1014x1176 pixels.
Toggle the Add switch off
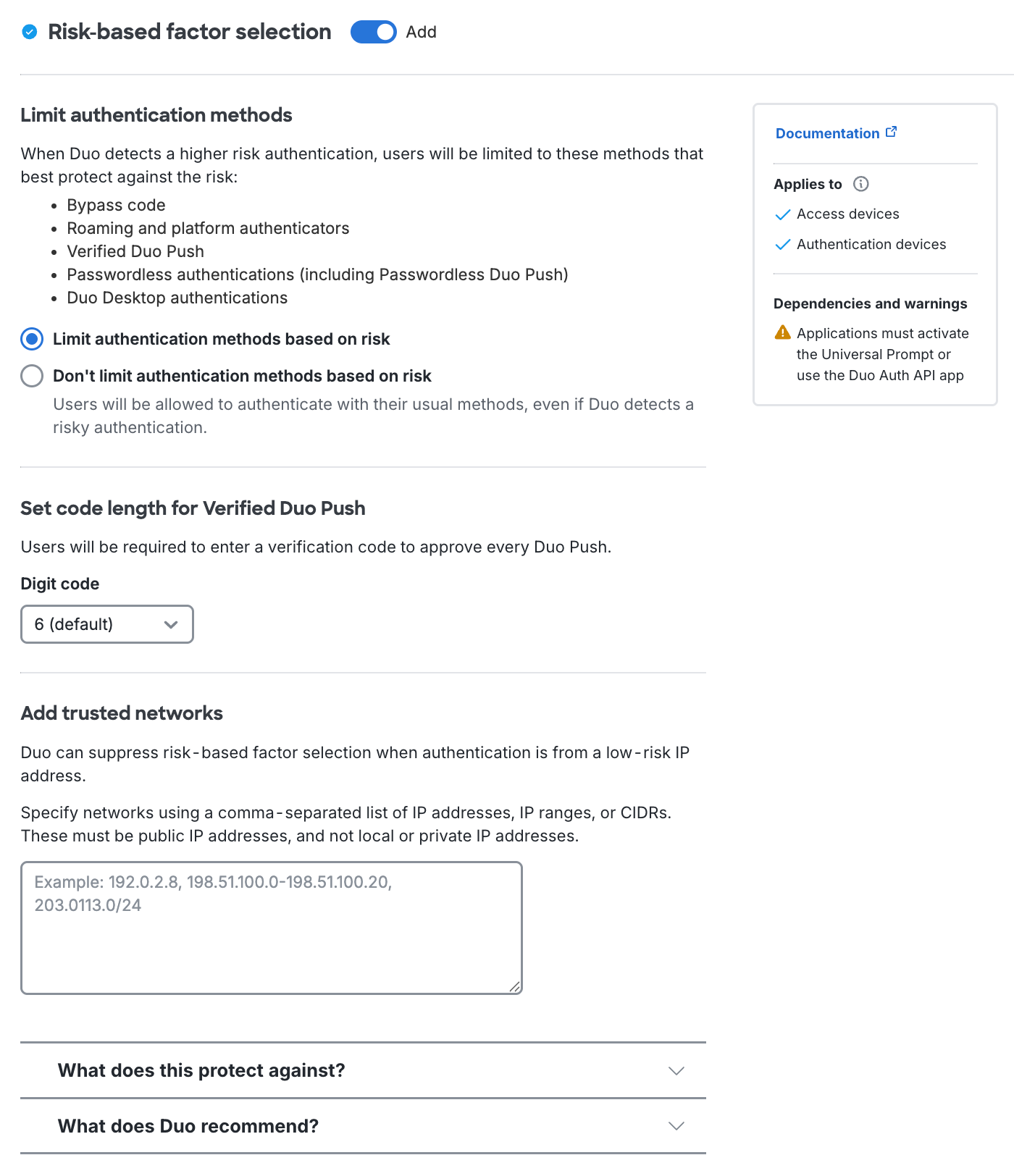pyautogui.click(x=373, y=32)
